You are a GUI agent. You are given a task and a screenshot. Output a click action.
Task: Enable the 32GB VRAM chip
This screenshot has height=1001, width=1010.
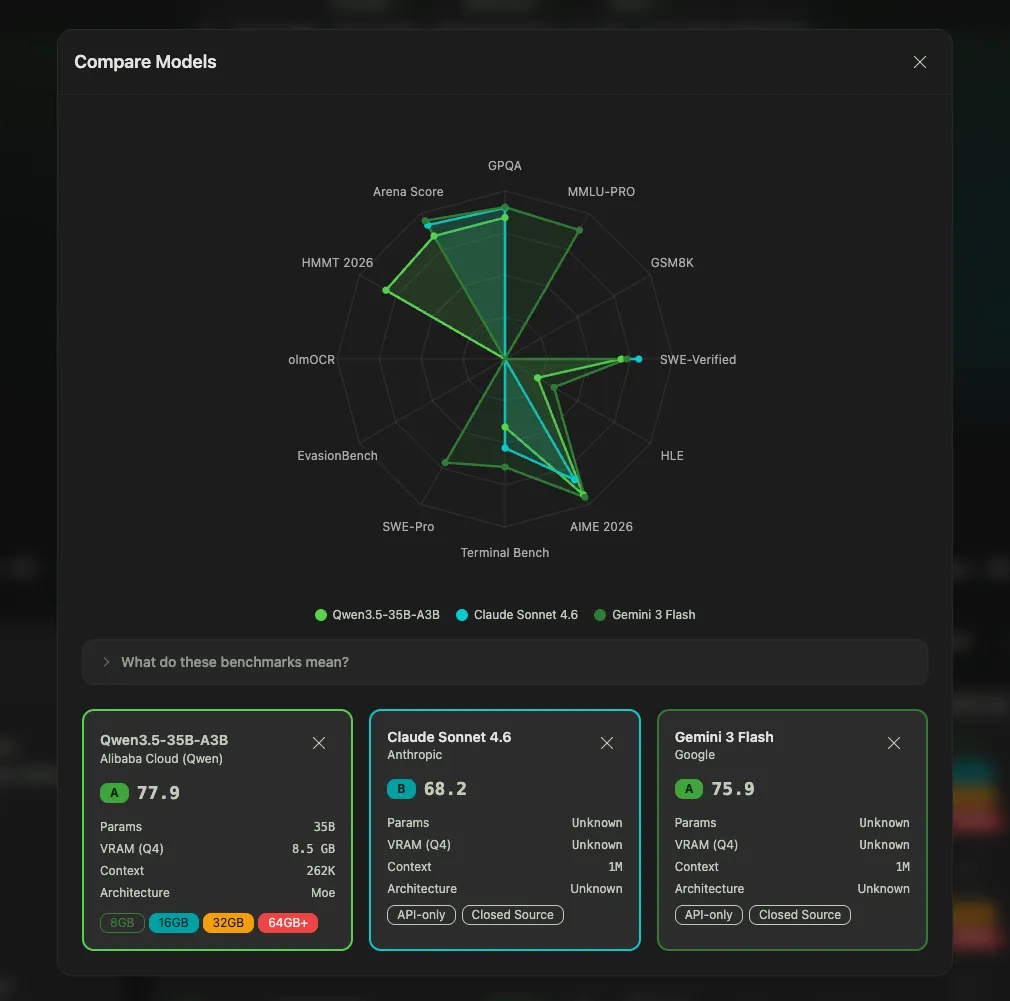(228, 922)
